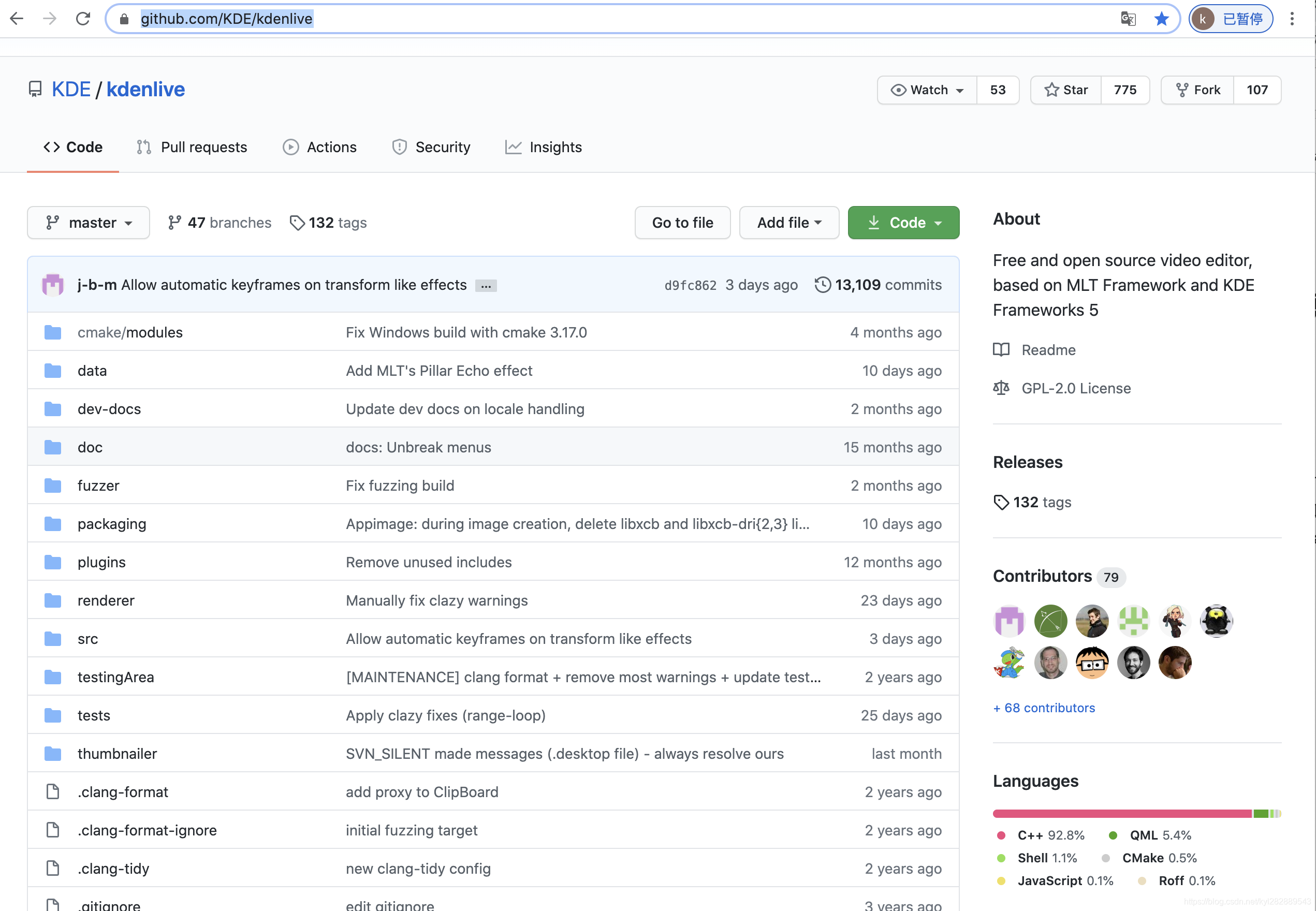Image resolution: width=1316 pixels, height=911 pixels.
Task: Click the + 68 contributors link
Action: click(1045, 708)
